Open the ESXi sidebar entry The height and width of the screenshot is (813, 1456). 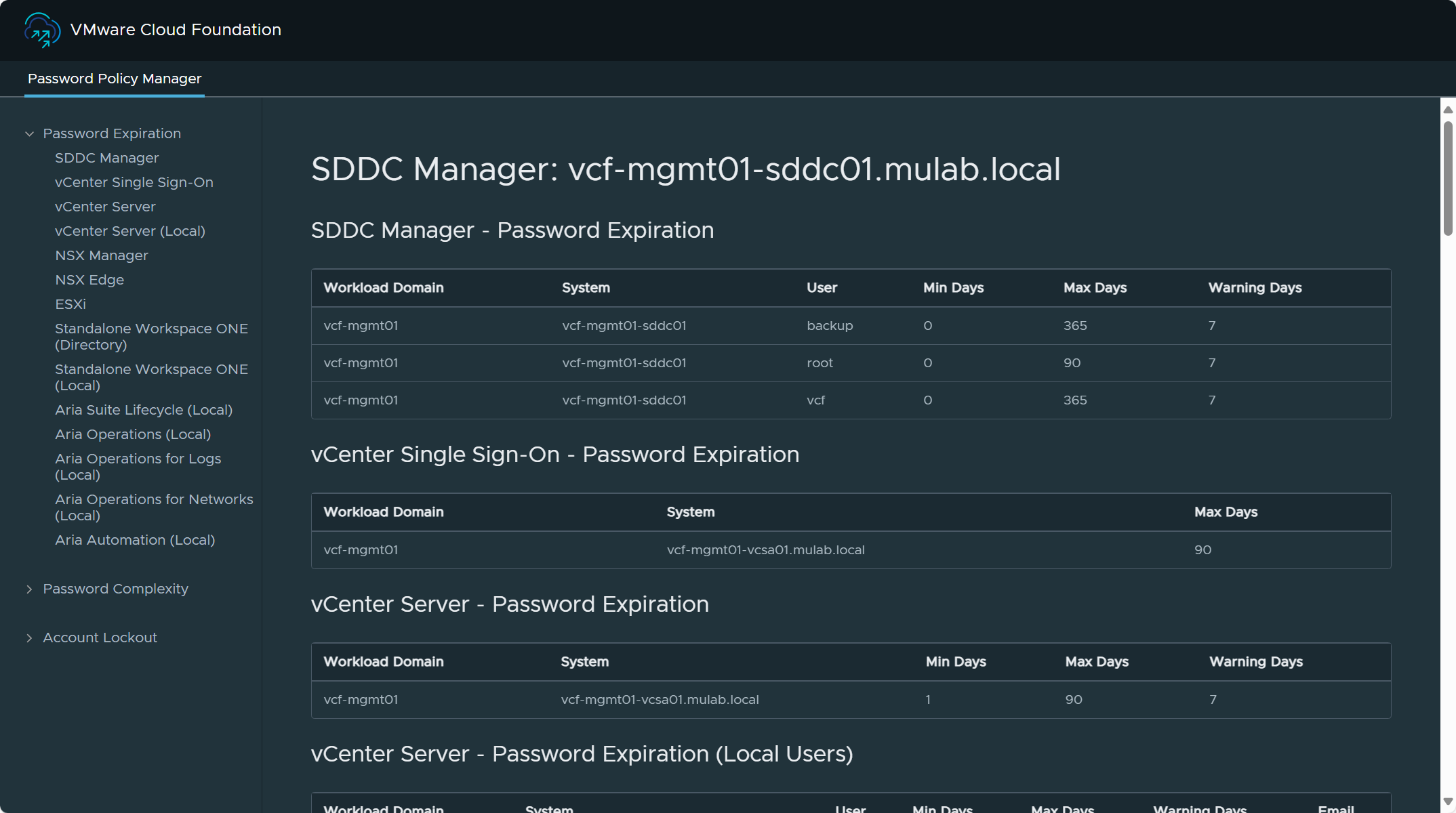(x=70, y=304)
